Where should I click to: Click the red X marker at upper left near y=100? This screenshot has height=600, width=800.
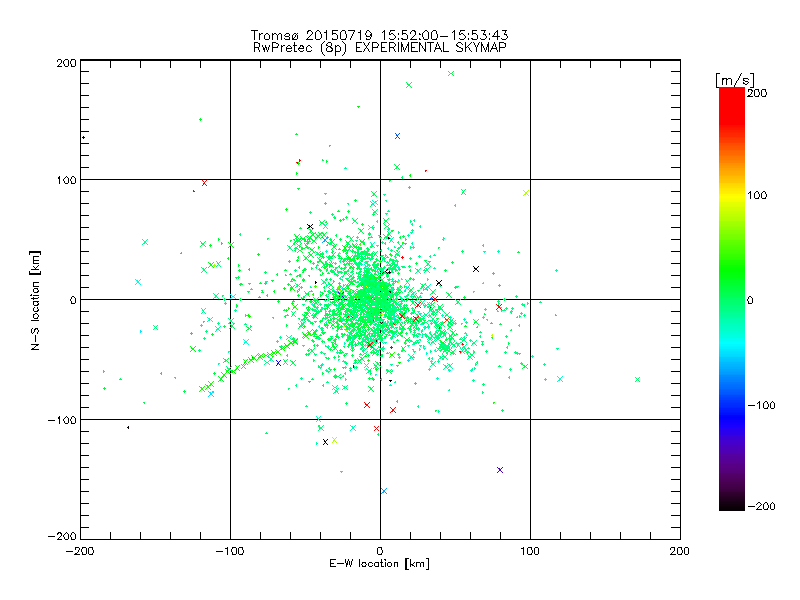(205, 183)
